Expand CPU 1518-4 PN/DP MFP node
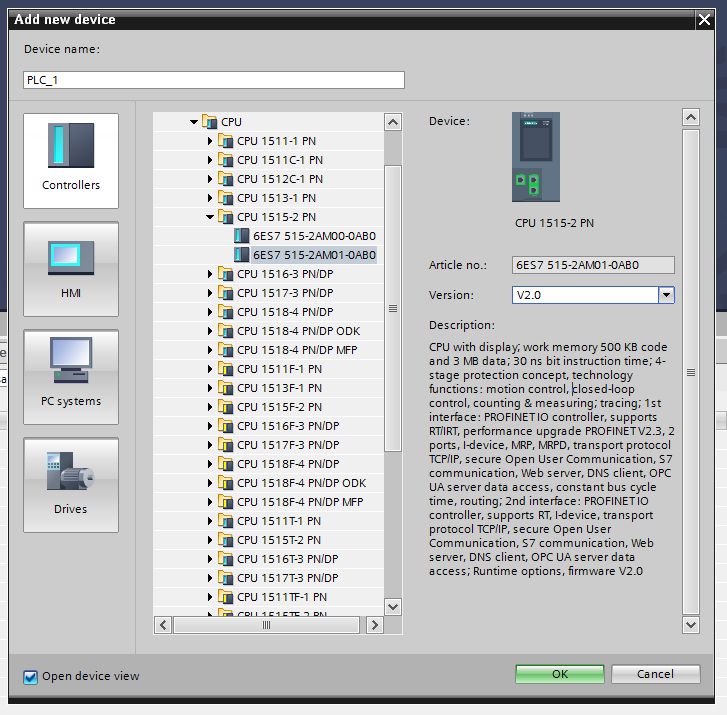This screenshot has height=715, width=727. [x=210, y=350]
